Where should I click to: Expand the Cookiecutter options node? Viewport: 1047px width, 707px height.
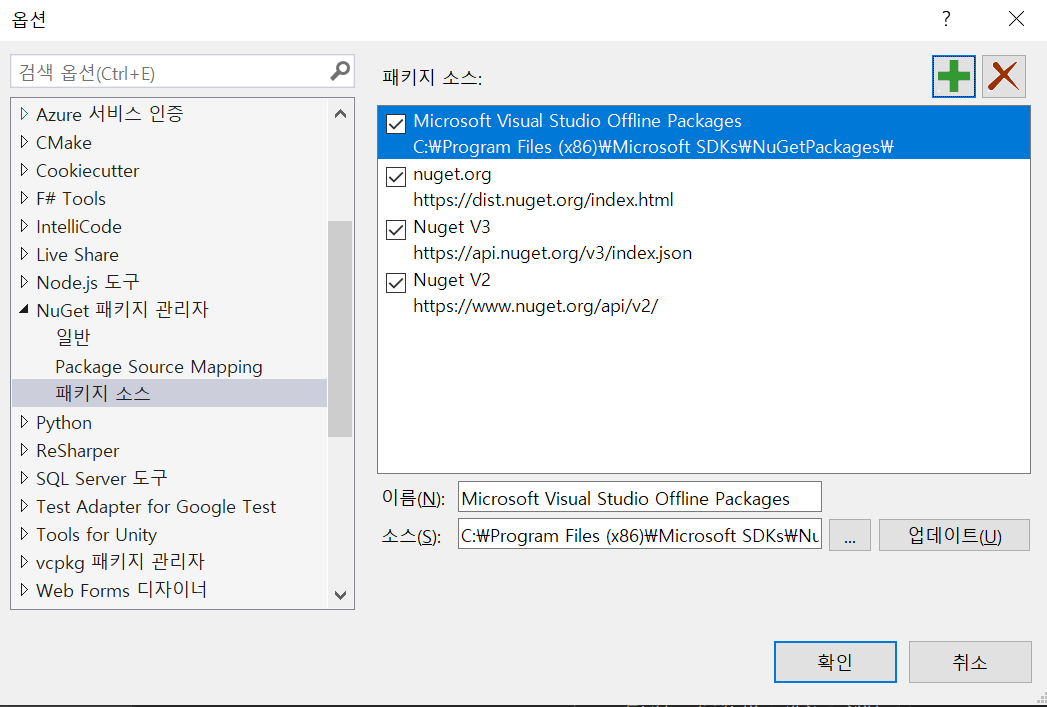[x=24, y=170]
